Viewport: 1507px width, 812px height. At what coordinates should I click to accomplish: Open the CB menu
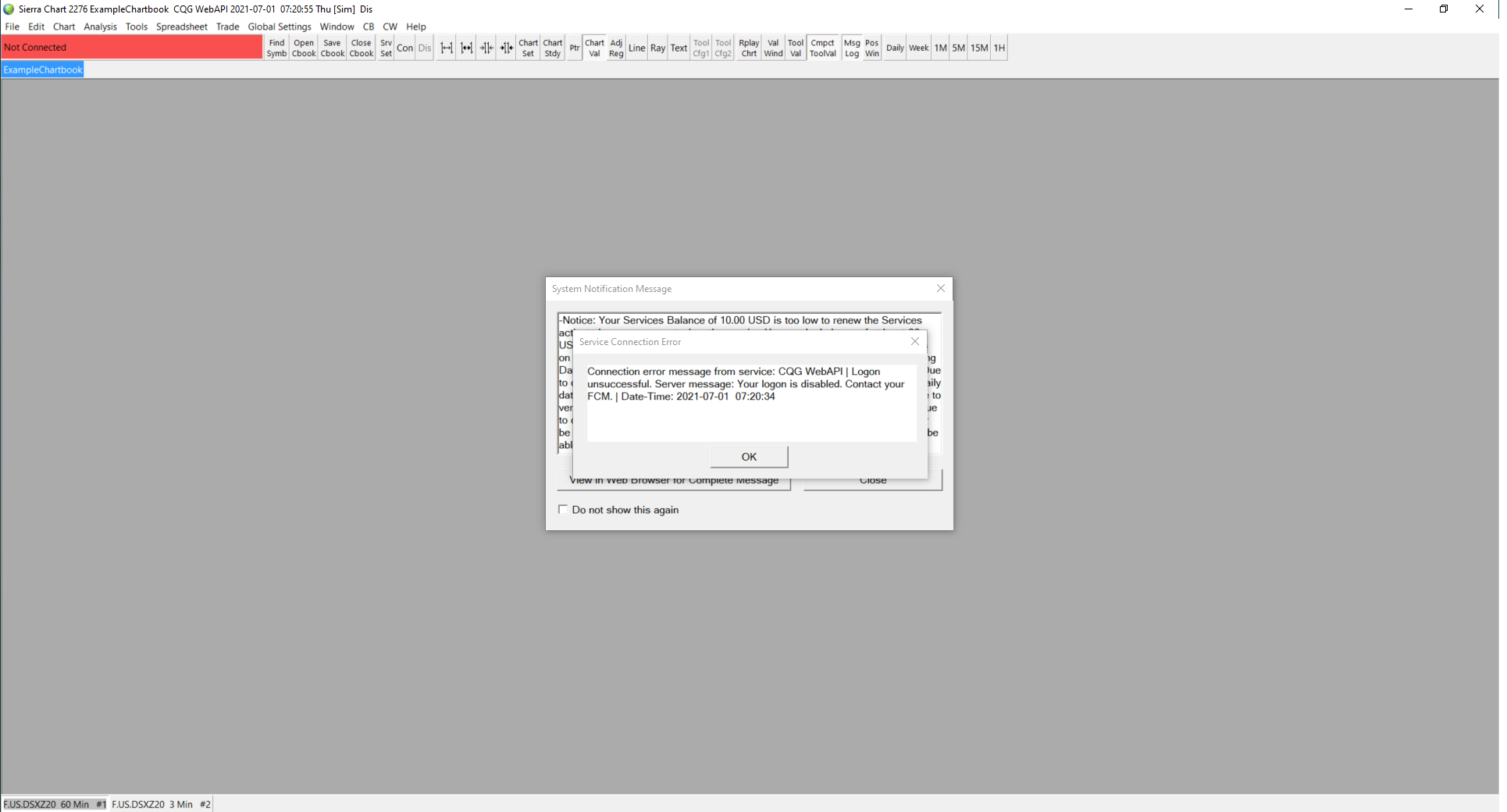click(369, 27)
